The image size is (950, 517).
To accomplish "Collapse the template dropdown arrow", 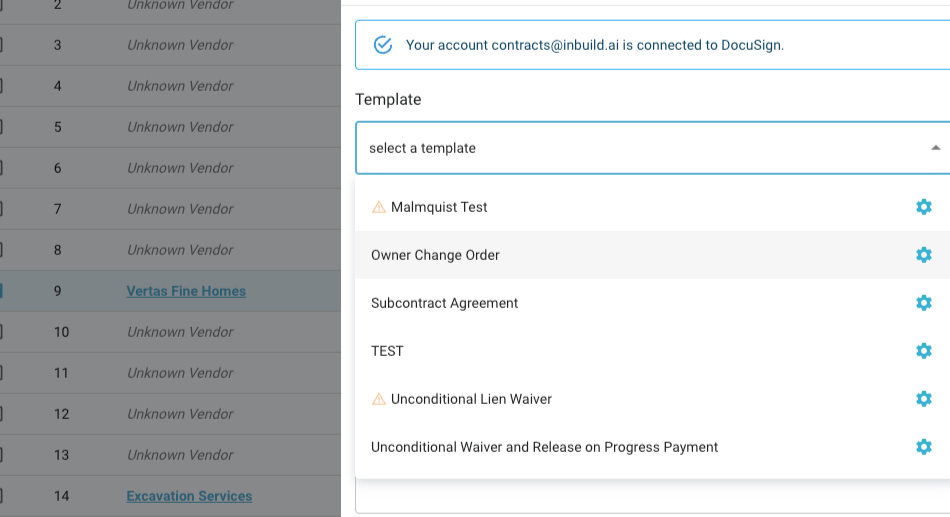I will point(935,148).
